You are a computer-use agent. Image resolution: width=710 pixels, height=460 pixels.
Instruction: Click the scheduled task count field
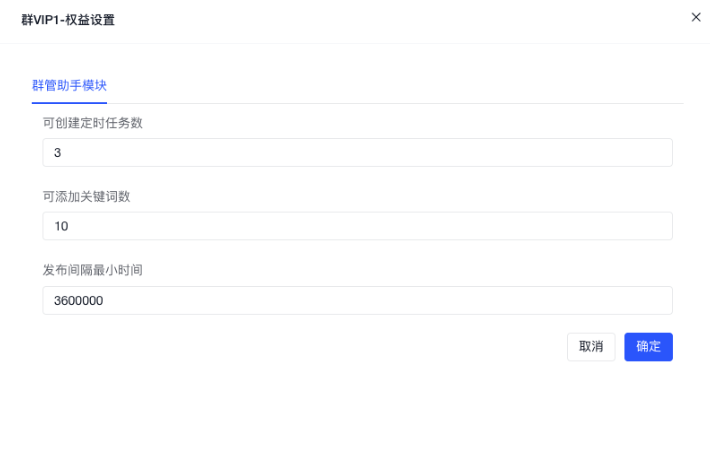[x=357, y=153]
